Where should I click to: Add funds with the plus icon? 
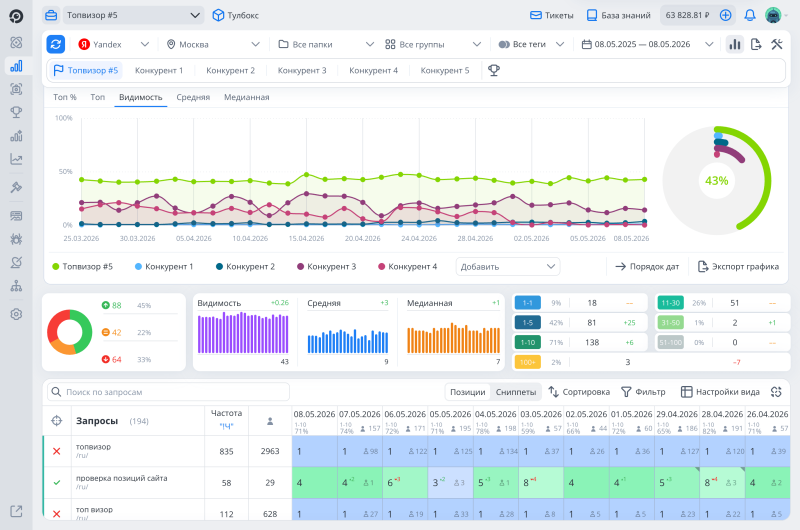[725, 15]
